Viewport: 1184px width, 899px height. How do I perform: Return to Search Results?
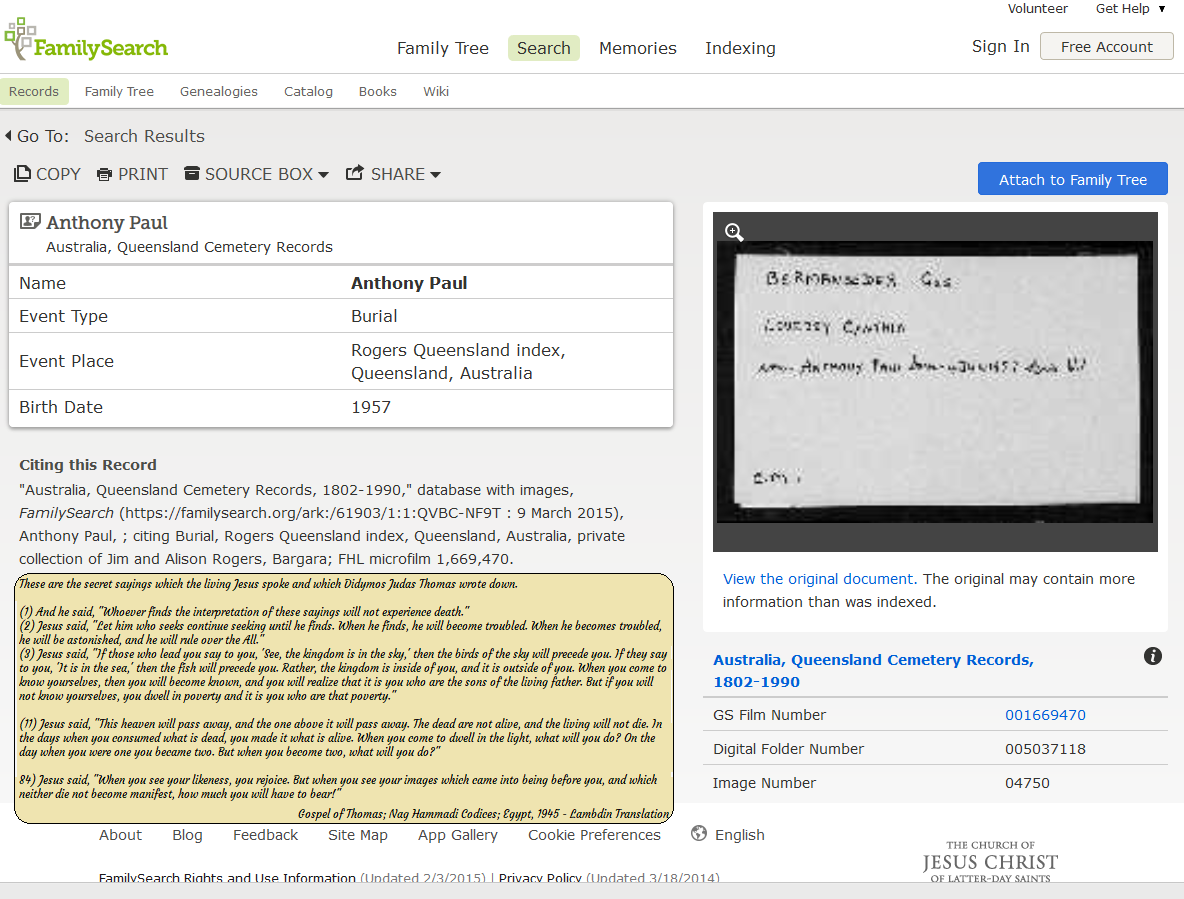click(x=144, y=136)
